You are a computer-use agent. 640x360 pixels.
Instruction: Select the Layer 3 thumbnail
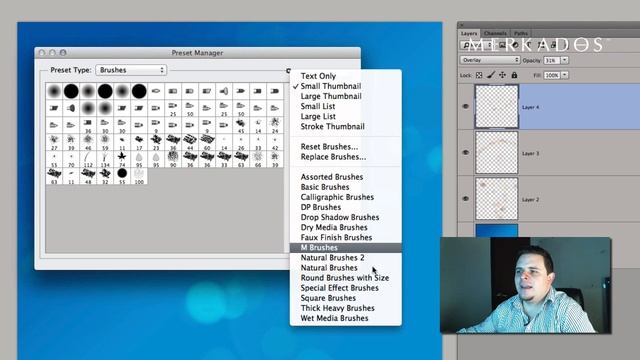pyautogui.click(x=496, y=153)
